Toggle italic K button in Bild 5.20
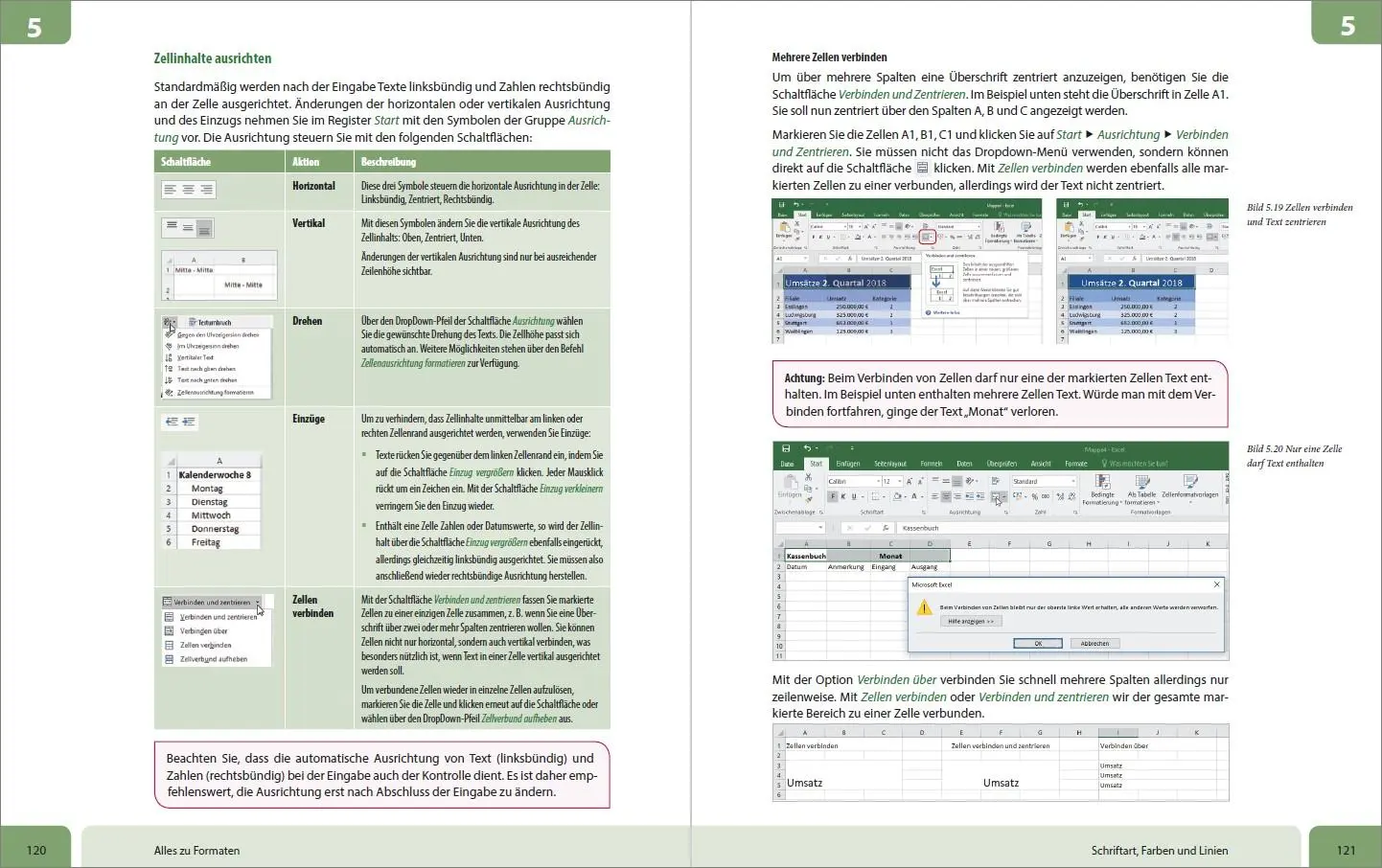Image resolution: width=1382 pixels, height=868 pixels. 843,497
